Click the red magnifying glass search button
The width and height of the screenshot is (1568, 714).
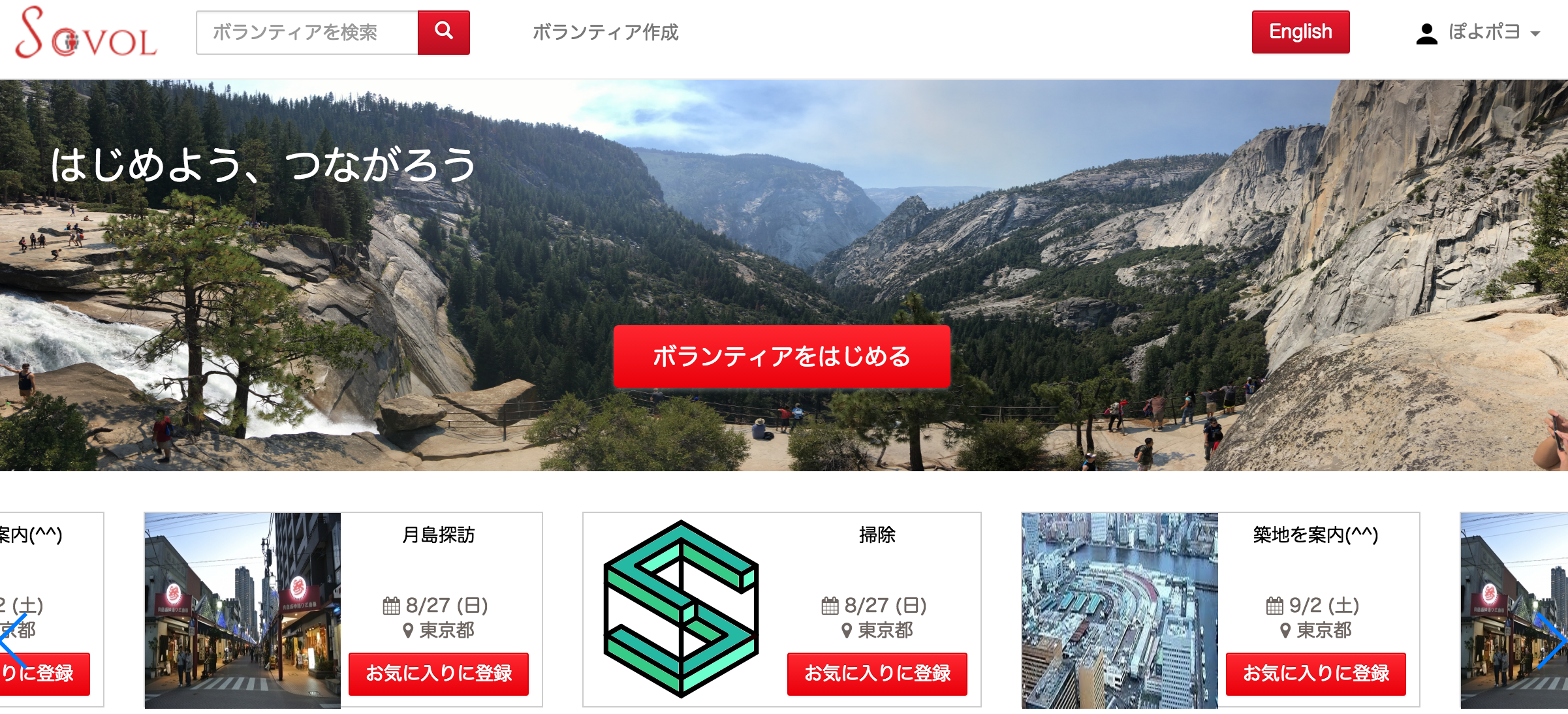click(x=443, y=33)
